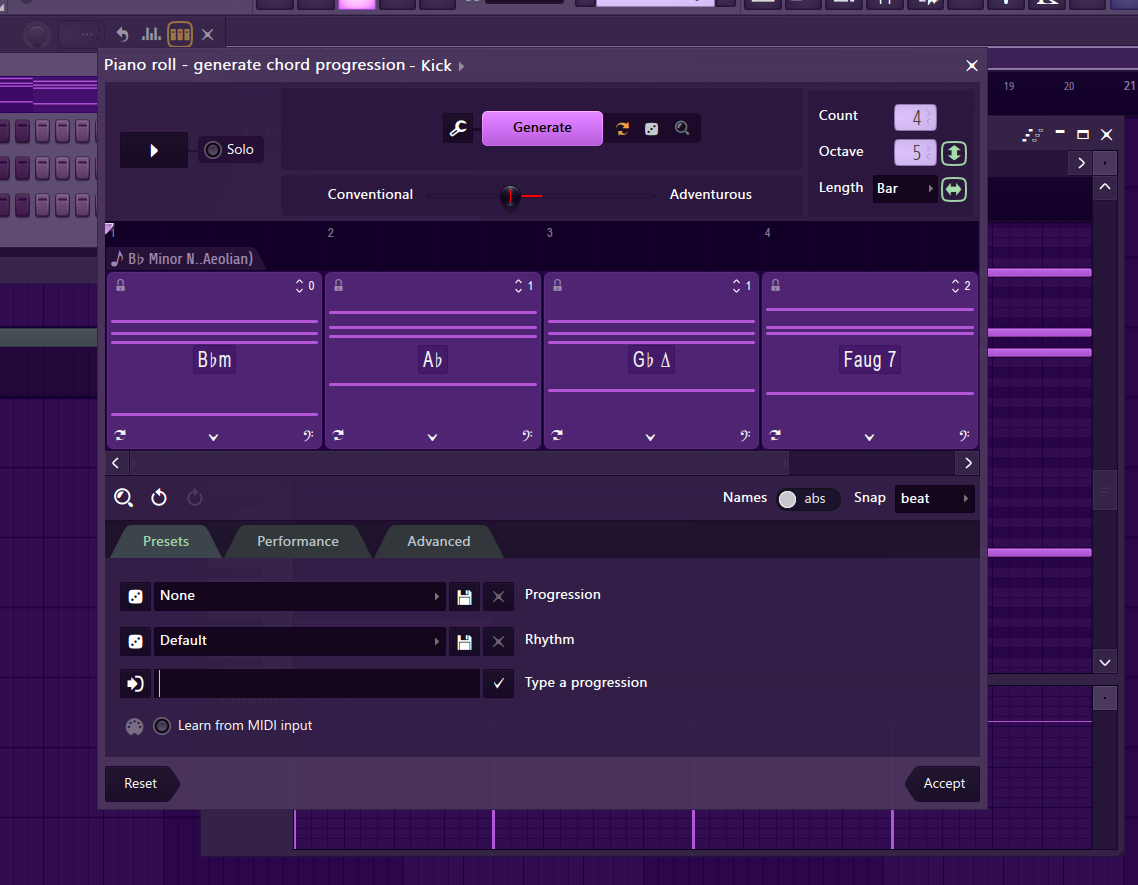Image resolution: width=1138 pixels, height=885 pixels.
Task: Randomize the Progression preset with dice
Action: [136, 596]
